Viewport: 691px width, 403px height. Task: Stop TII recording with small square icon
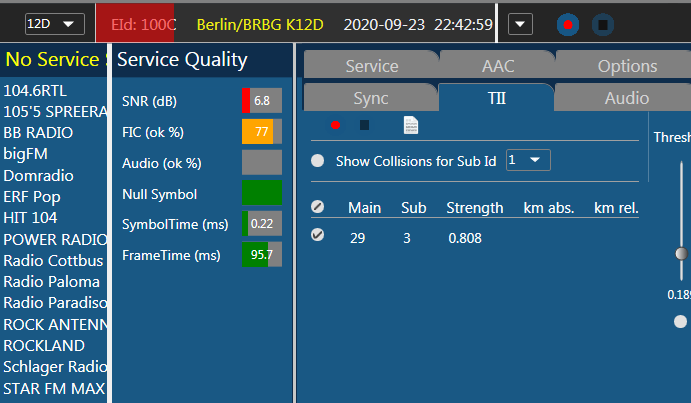[x=365, y=125]
